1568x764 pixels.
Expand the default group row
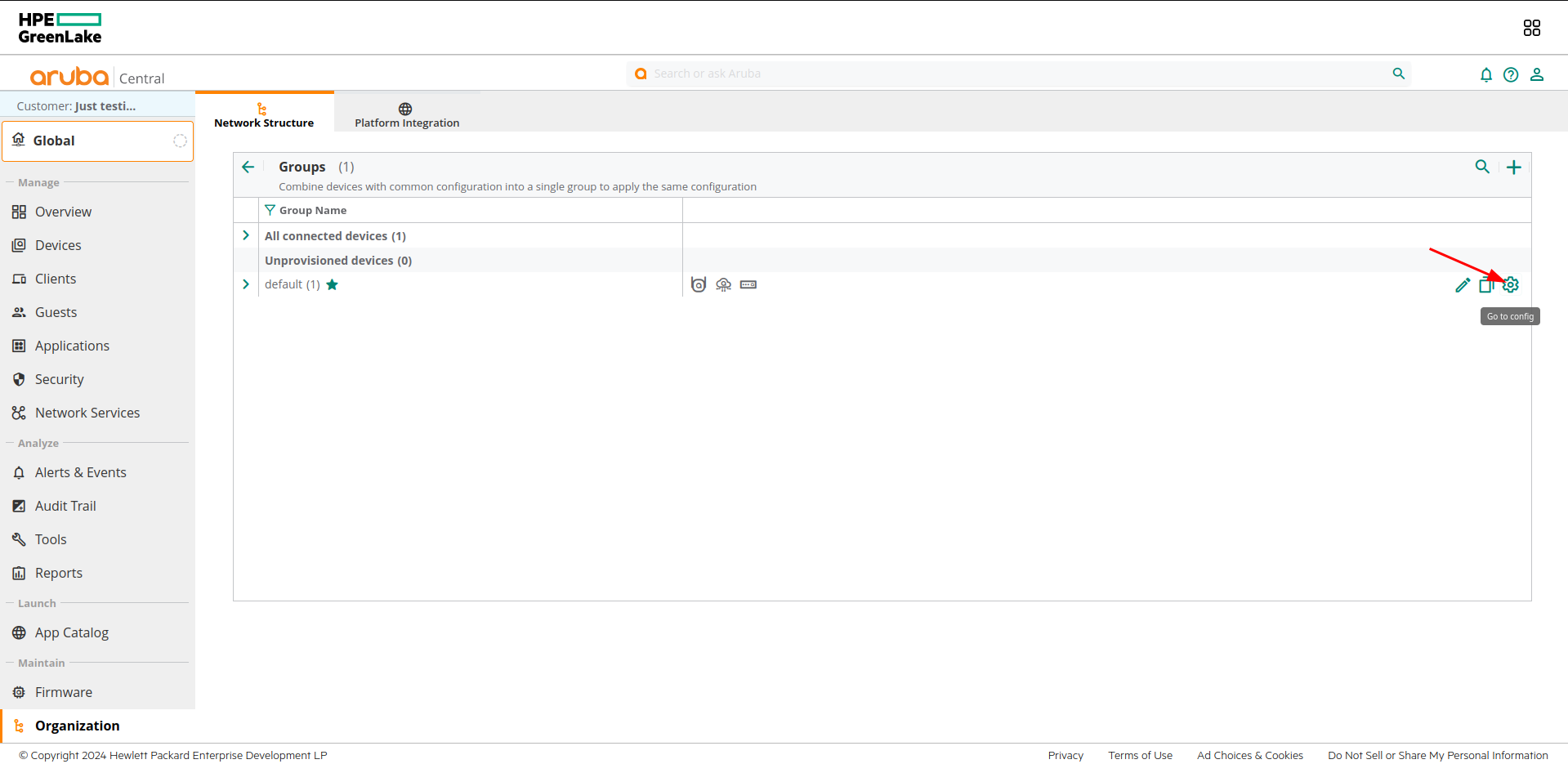click(x=246, y=284)
